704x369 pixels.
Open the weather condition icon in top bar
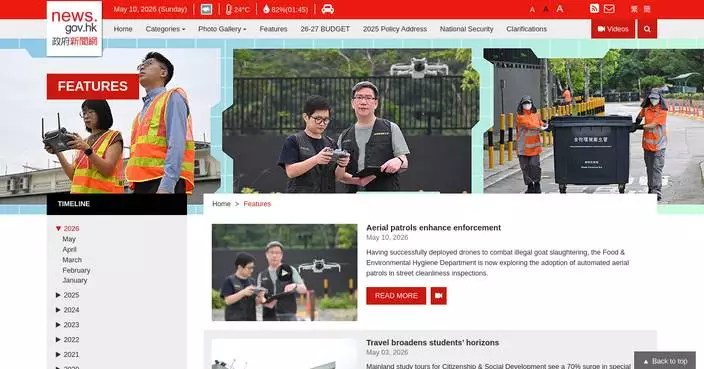point(207,9)
